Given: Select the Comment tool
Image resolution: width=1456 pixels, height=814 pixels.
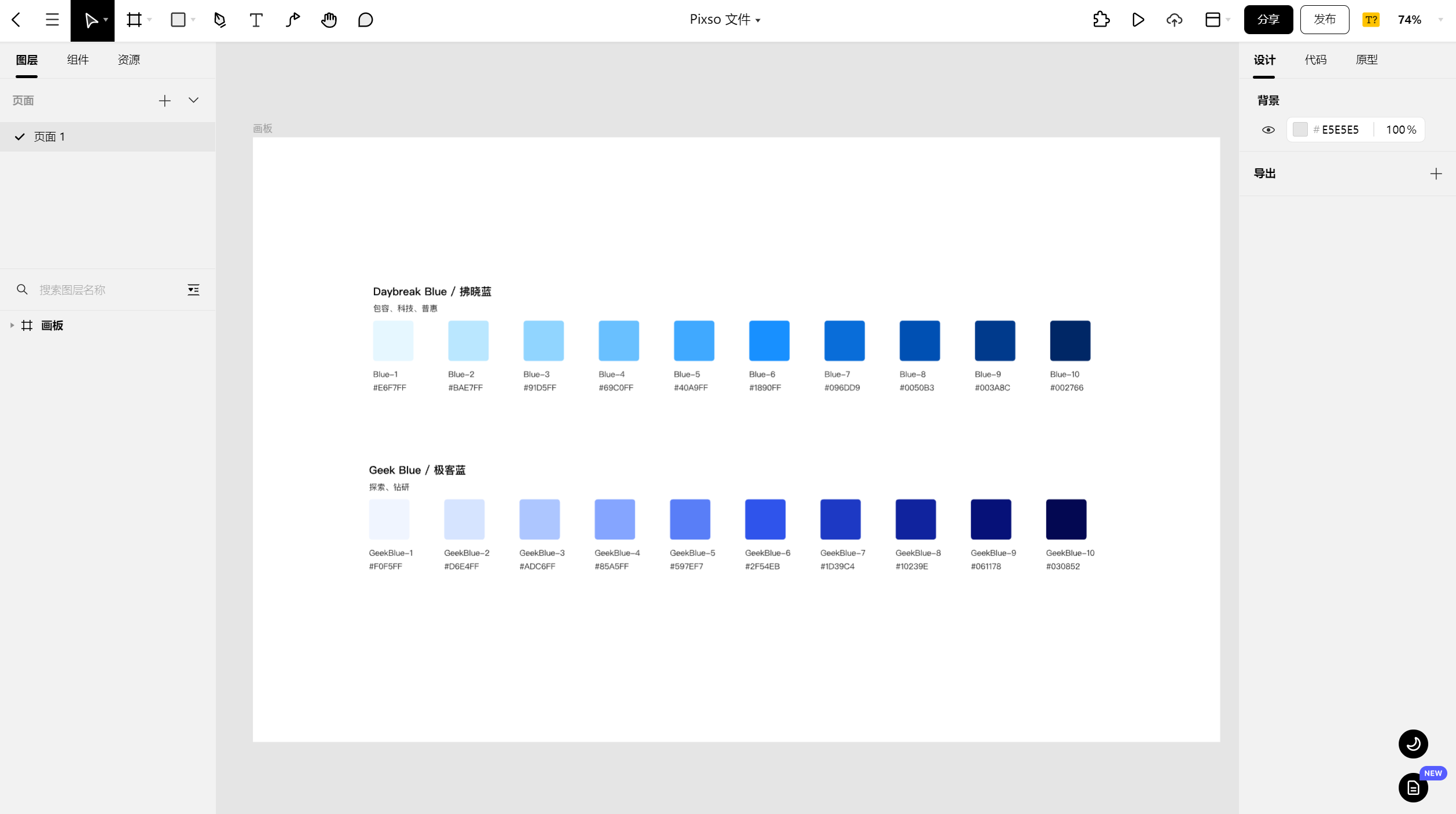Looking at the screenshot, I should pyautogui.click(x=365, y=20).
